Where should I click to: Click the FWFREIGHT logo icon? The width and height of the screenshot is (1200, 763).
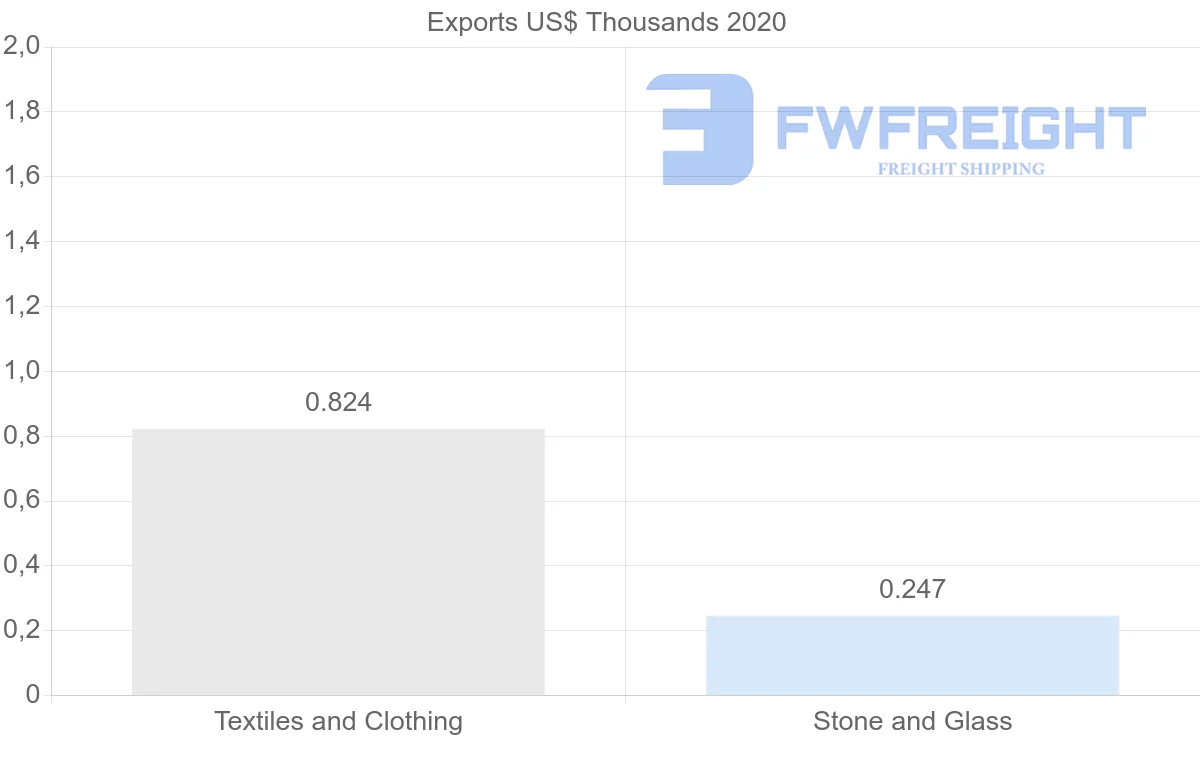(x=699, y=129)
